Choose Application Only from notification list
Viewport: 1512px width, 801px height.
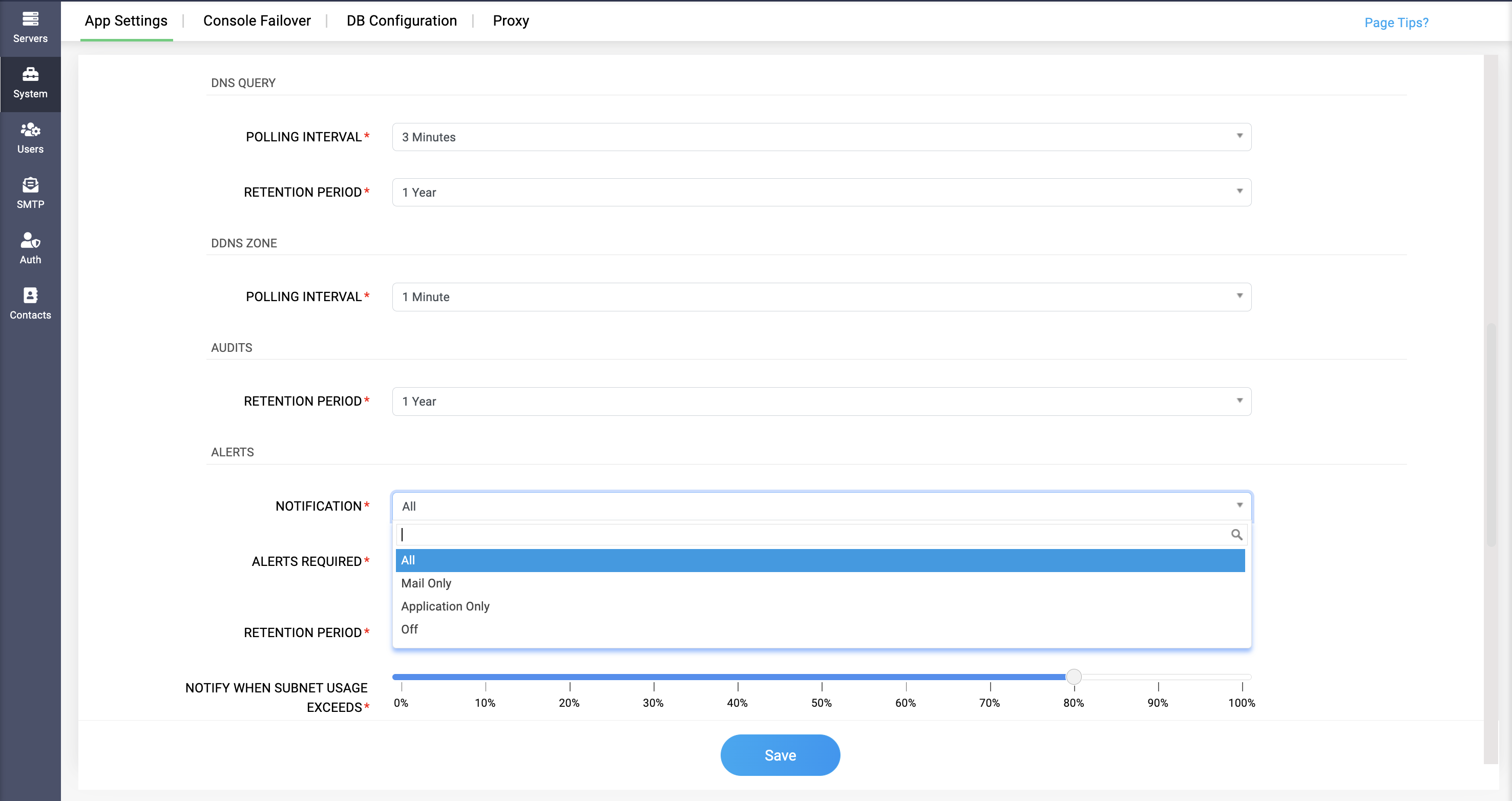[x=445, y=605]
